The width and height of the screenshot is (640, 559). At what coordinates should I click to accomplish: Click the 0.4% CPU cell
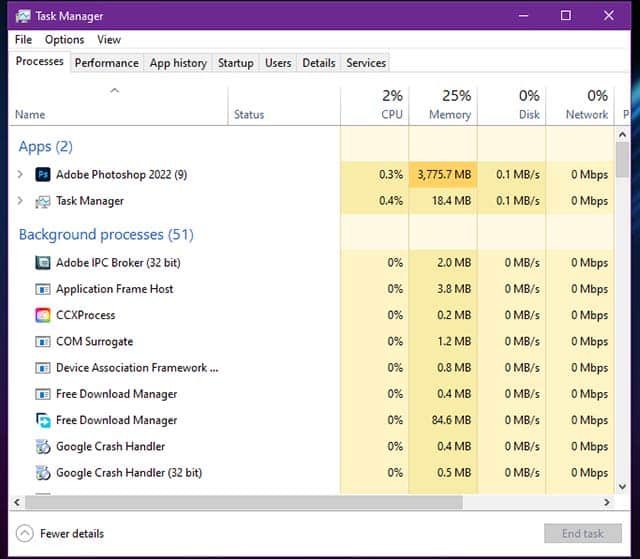click(375, 201)
